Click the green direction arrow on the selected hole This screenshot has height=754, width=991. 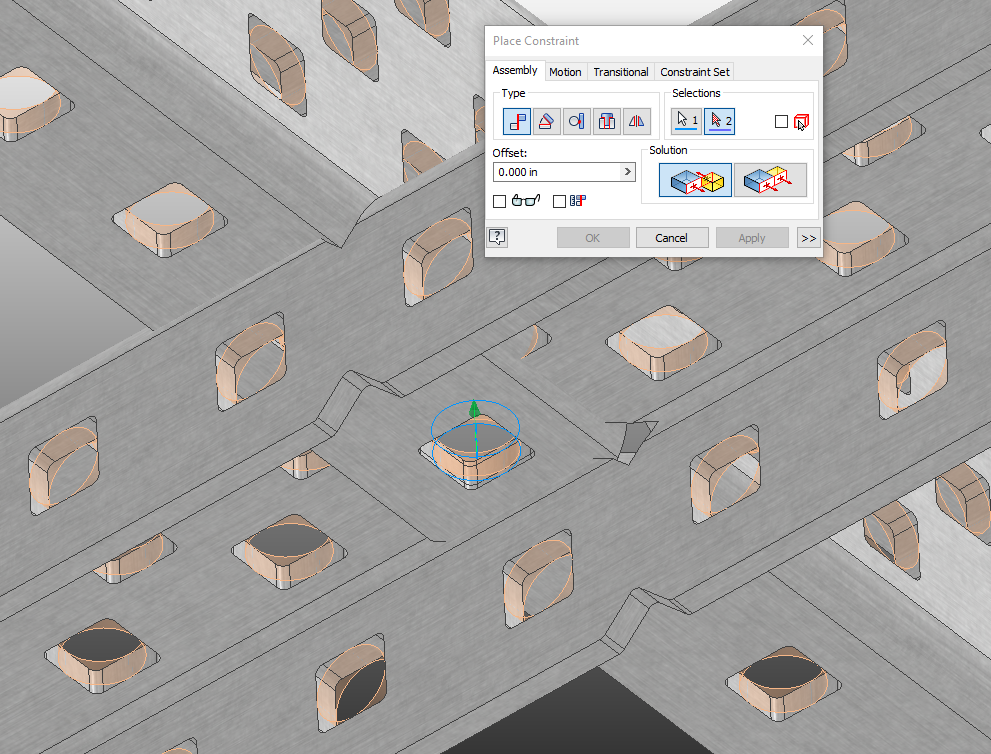(x=475, y=410)
